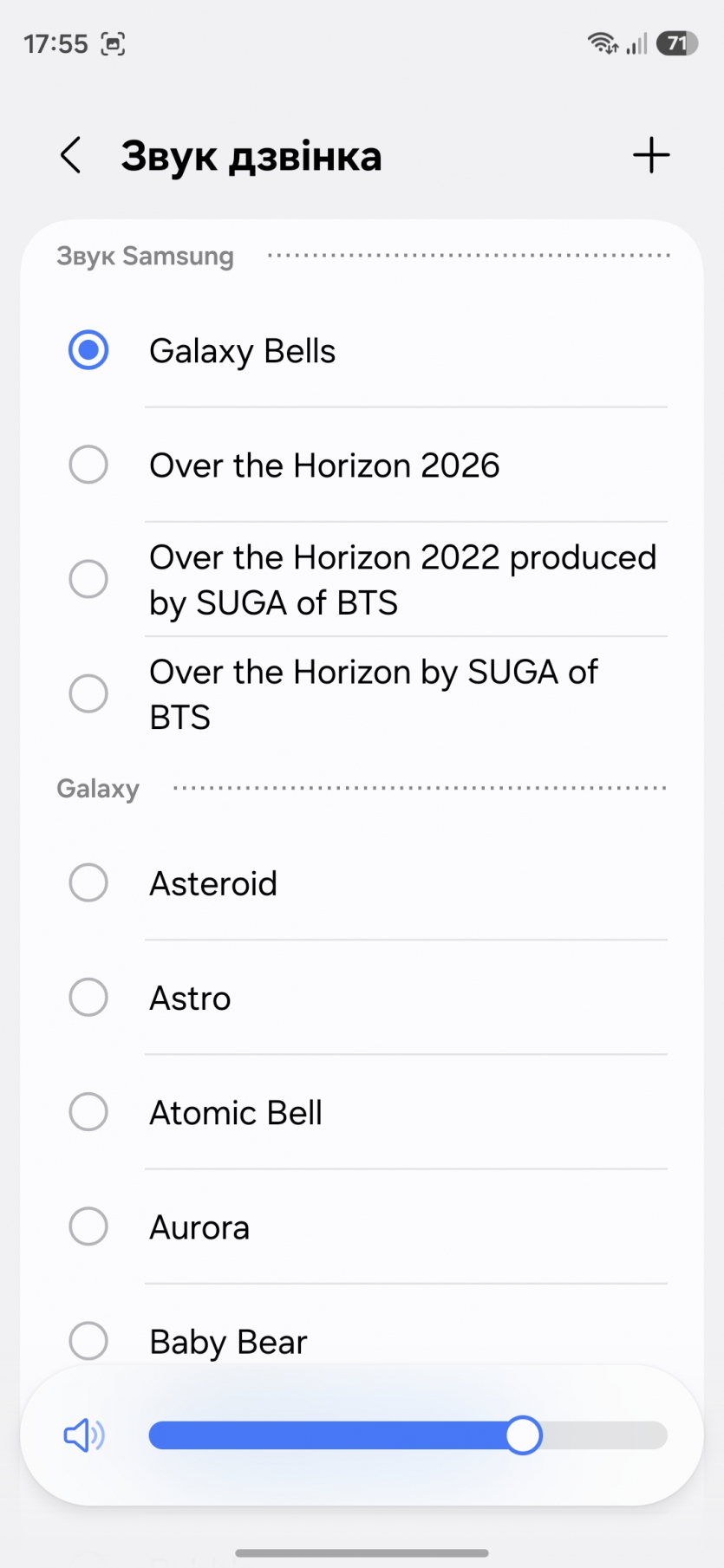
Task: Tap the bottom navigation gesture bar
Action: coord(362,1552)
